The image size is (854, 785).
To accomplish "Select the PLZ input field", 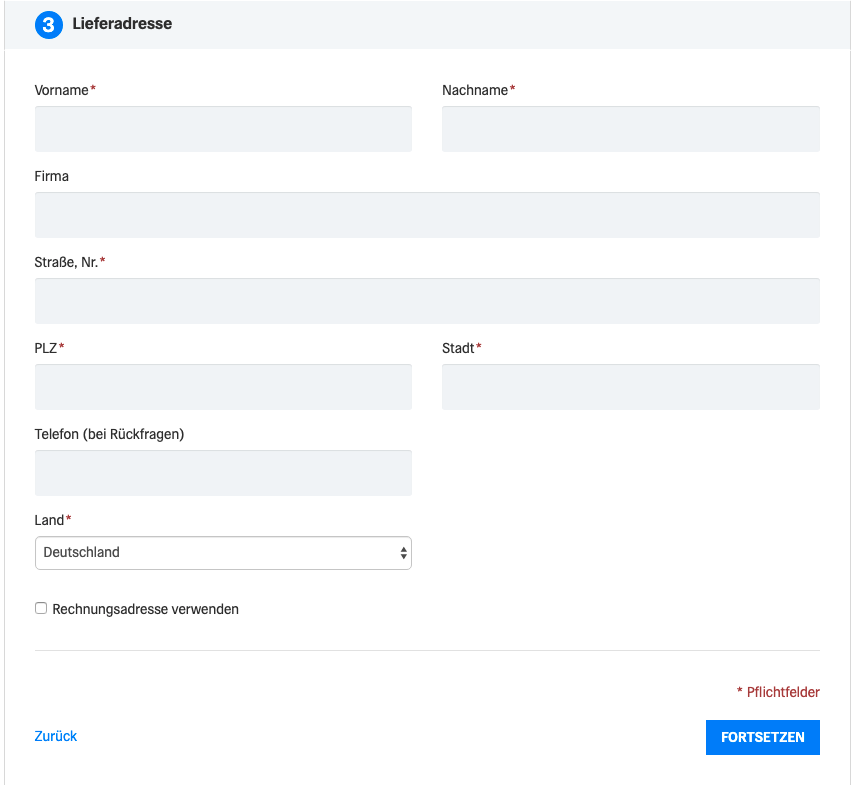I will [x=223, y=387].
